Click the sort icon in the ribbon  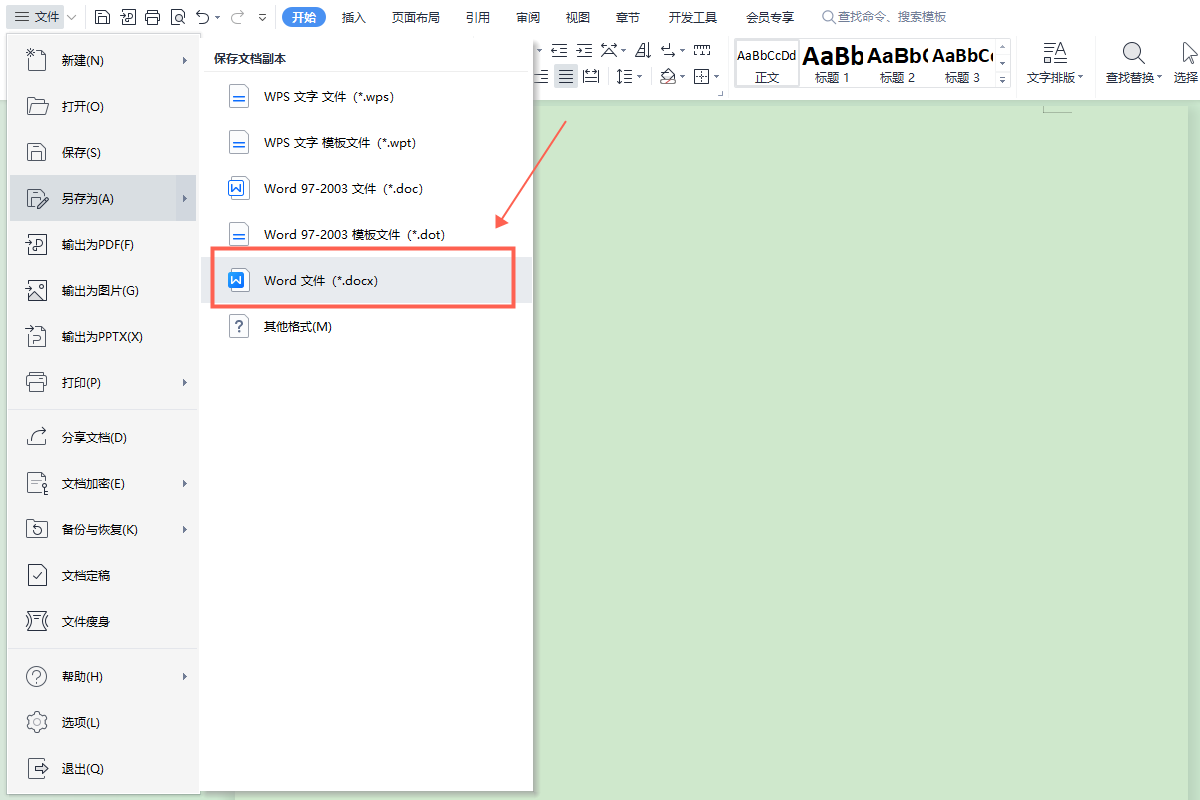643,49
